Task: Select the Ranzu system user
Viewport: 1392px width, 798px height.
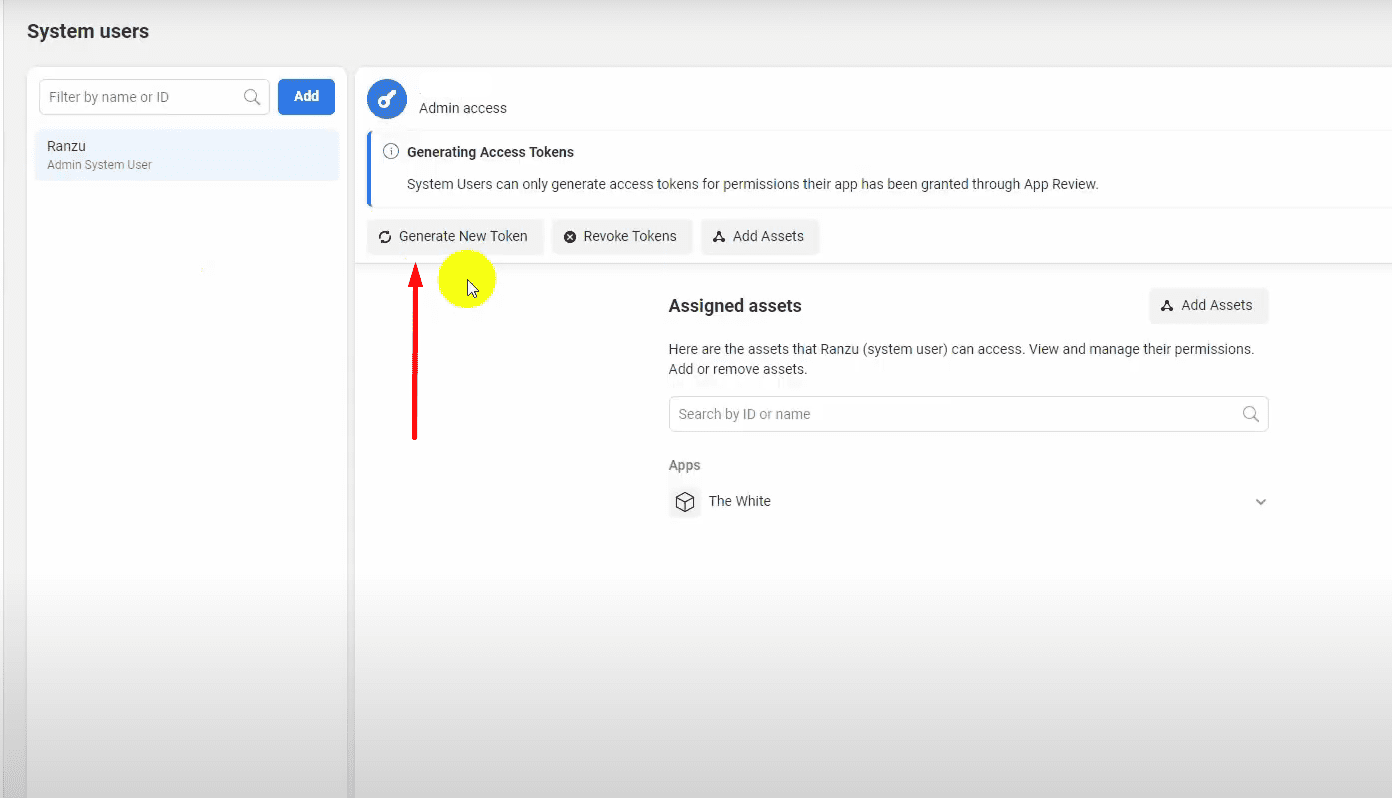Action: [187, 155]
